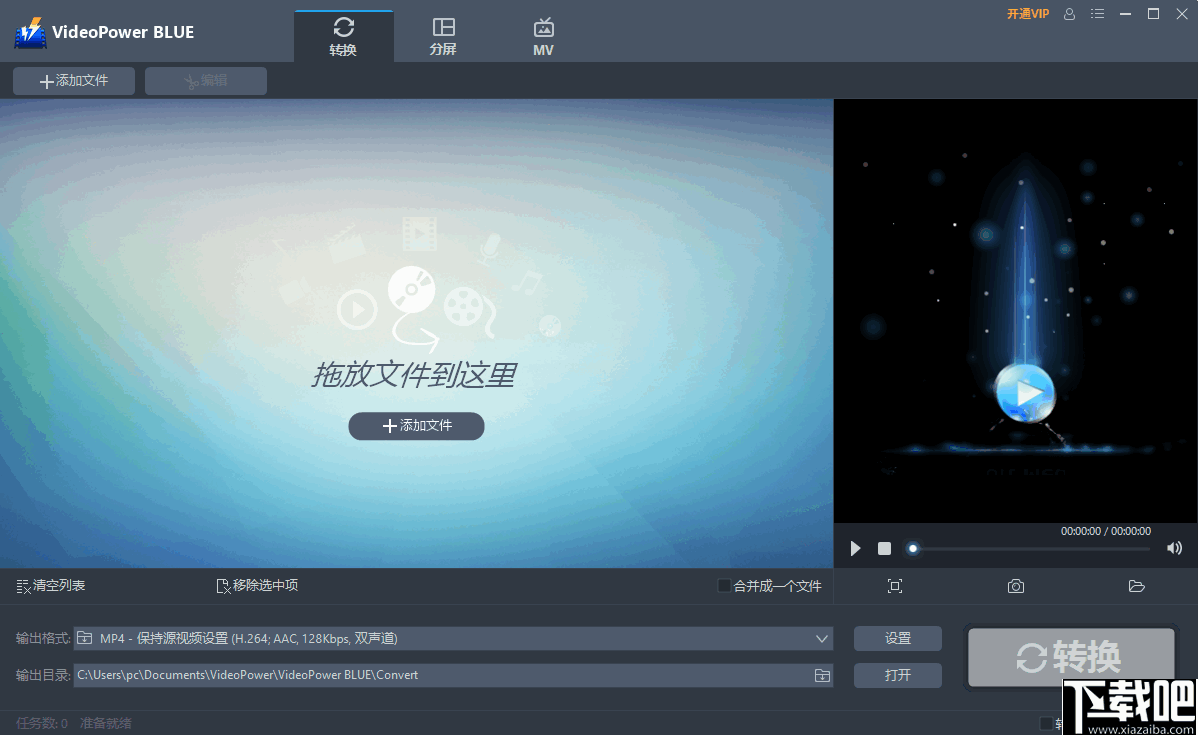
Task: Open the menu list icon in title bar
Action: 1097,13
